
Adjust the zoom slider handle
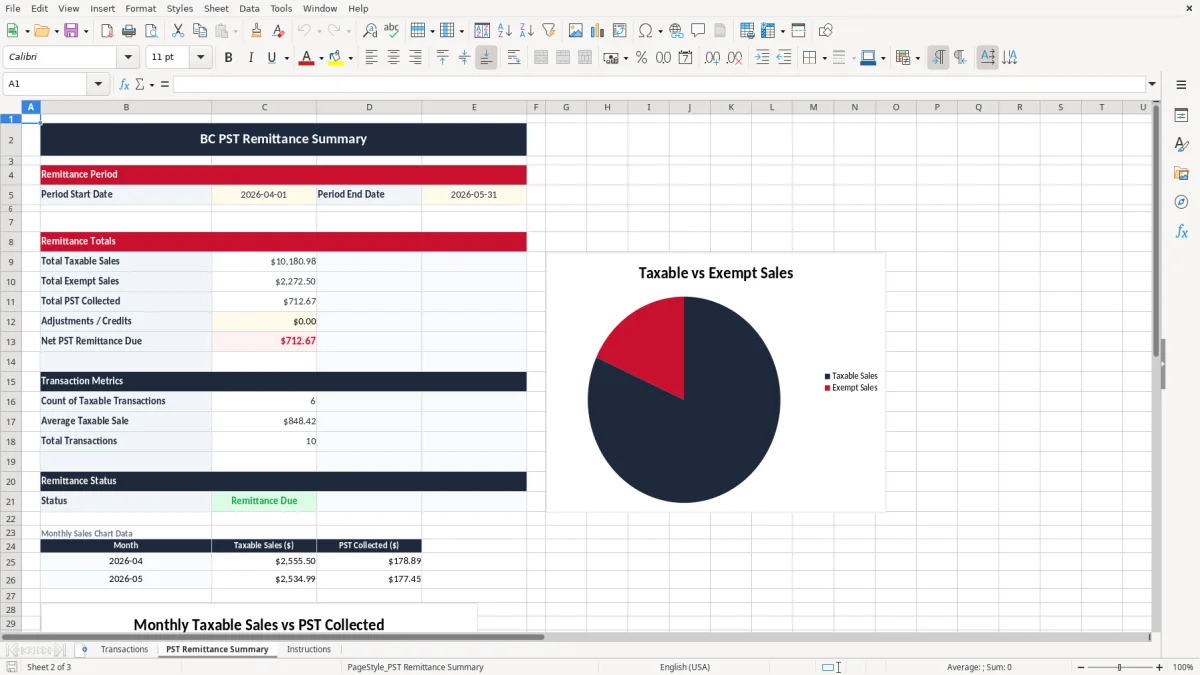point(1119,667)
